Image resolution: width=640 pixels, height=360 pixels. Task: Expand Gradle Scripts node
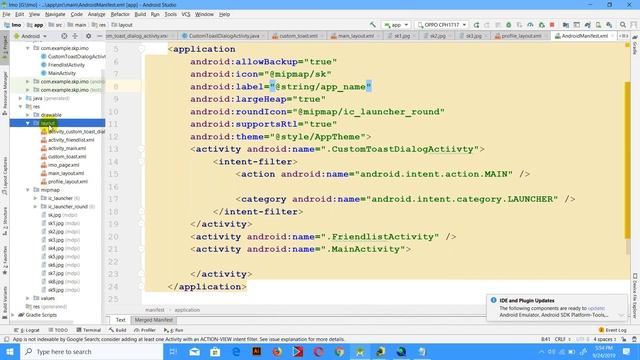point(13,315)
